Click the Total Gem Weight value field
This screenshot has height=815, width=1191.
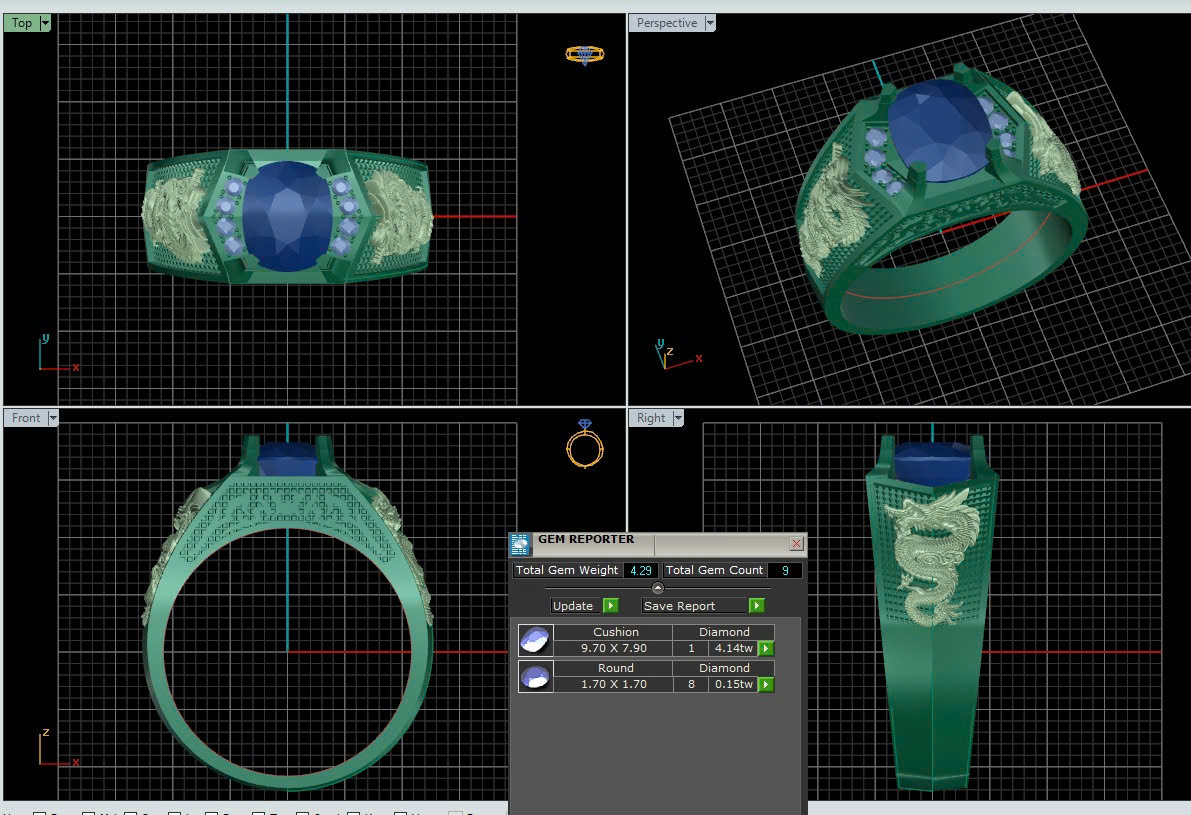(x=640, y=570)
